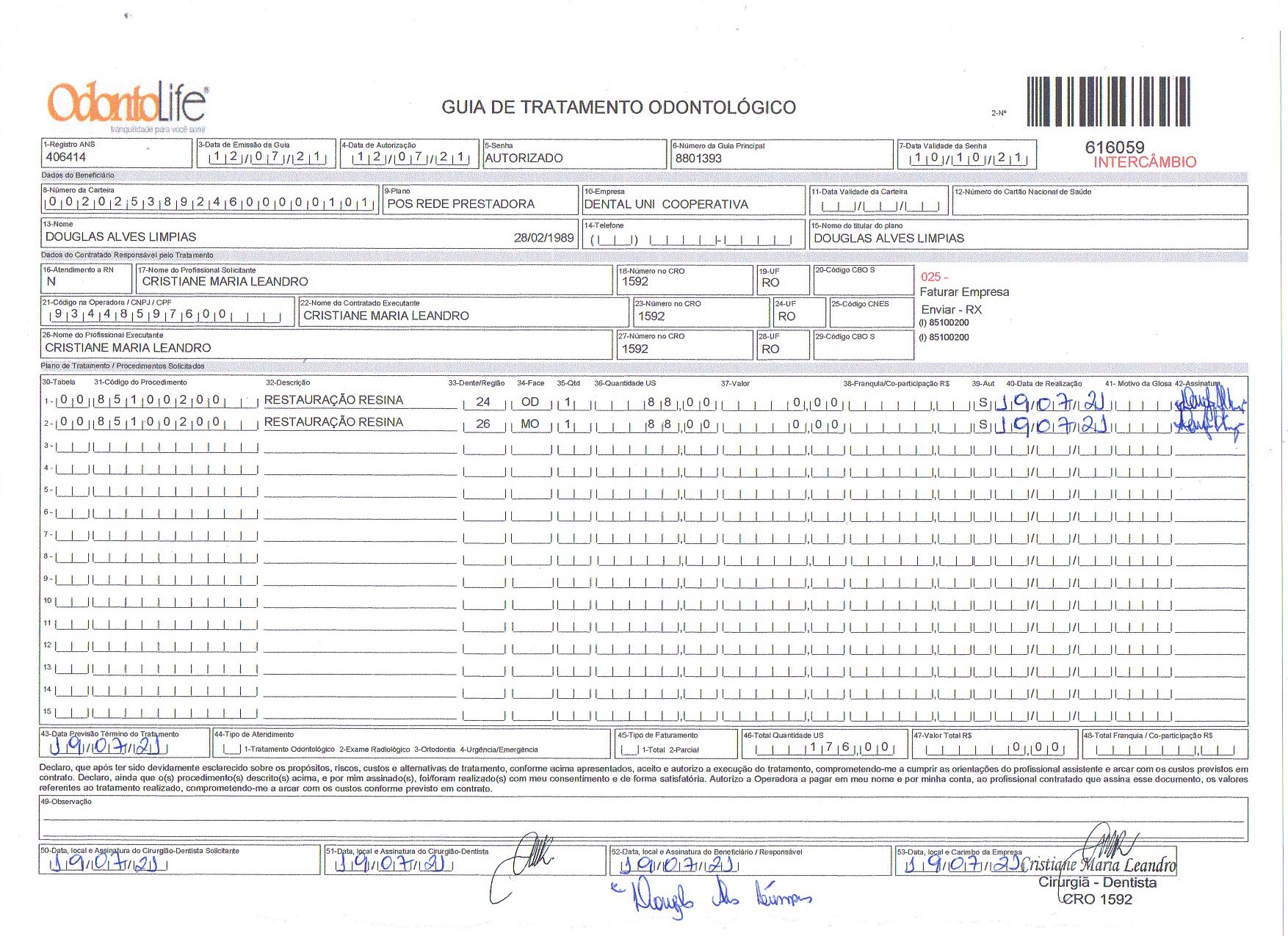Select CRO number in field 18
The height and width of the screenshot is (936, 1288).
635,282
